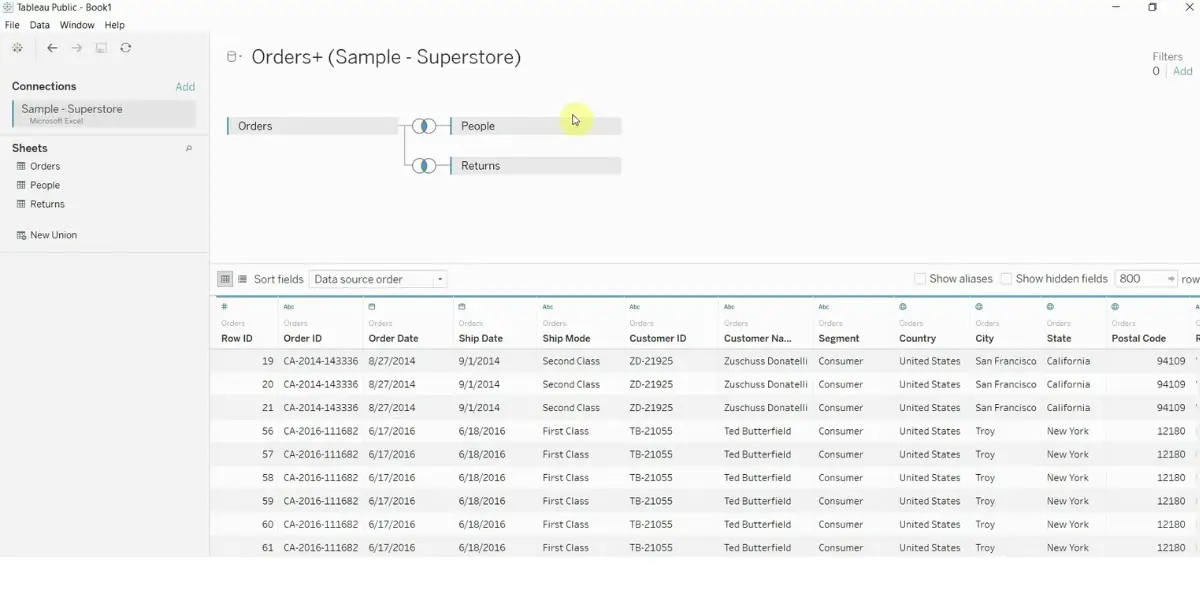The image size is (1200, 600).
Task: Click Row ID cell 61
Action: (267, 548)
